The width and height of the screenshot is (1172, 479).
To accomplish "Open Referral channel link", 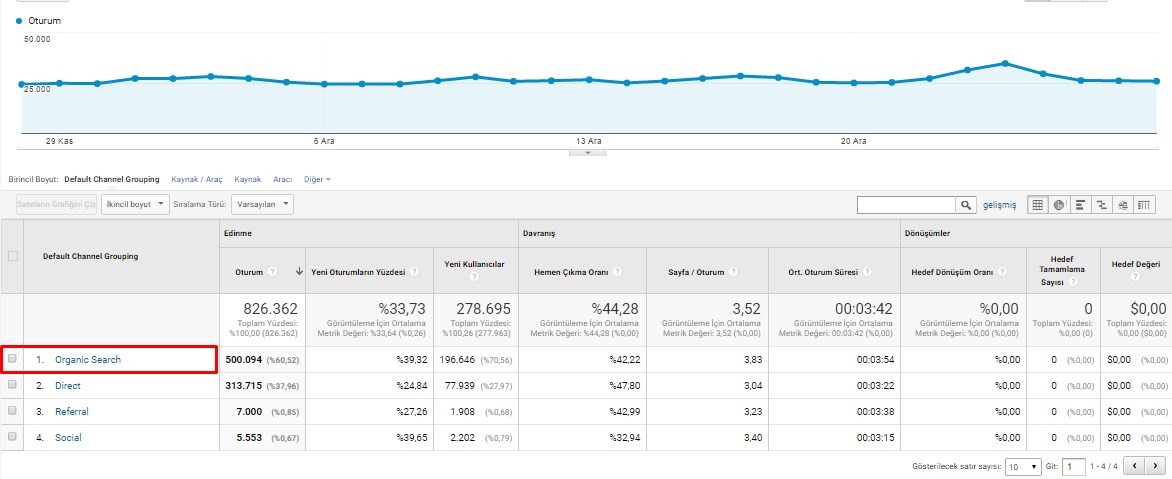I will 72,412.
